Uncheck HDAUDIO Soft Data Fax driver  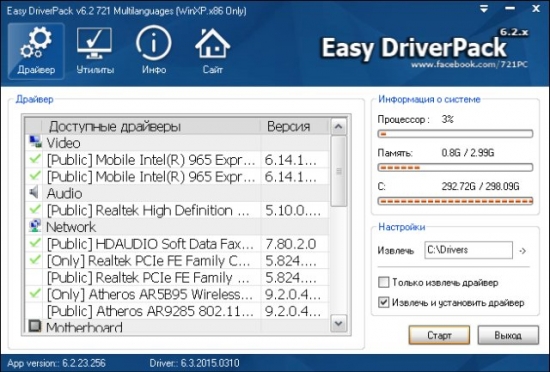click(35, 243)
